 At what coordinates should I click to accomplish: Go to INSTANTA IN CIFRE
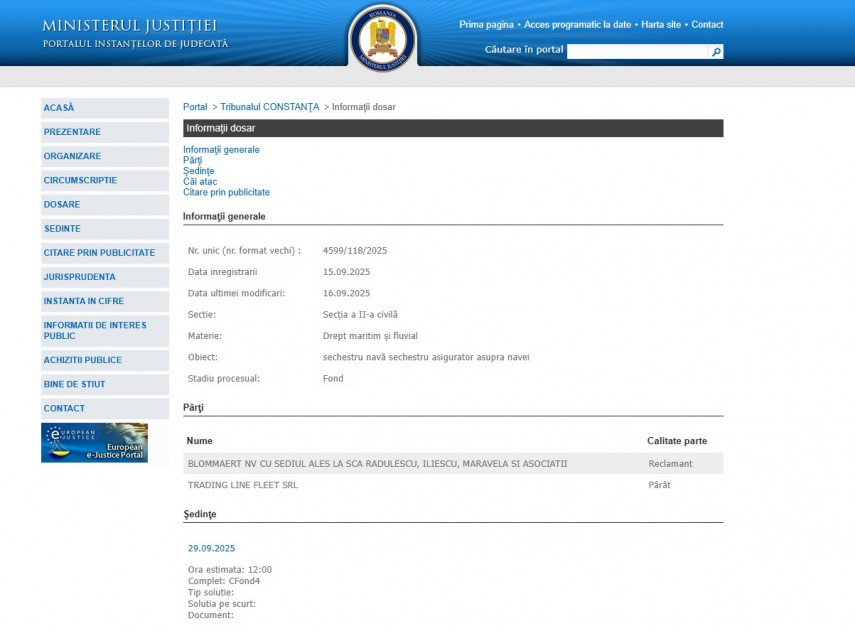click(x=105, y=301)
